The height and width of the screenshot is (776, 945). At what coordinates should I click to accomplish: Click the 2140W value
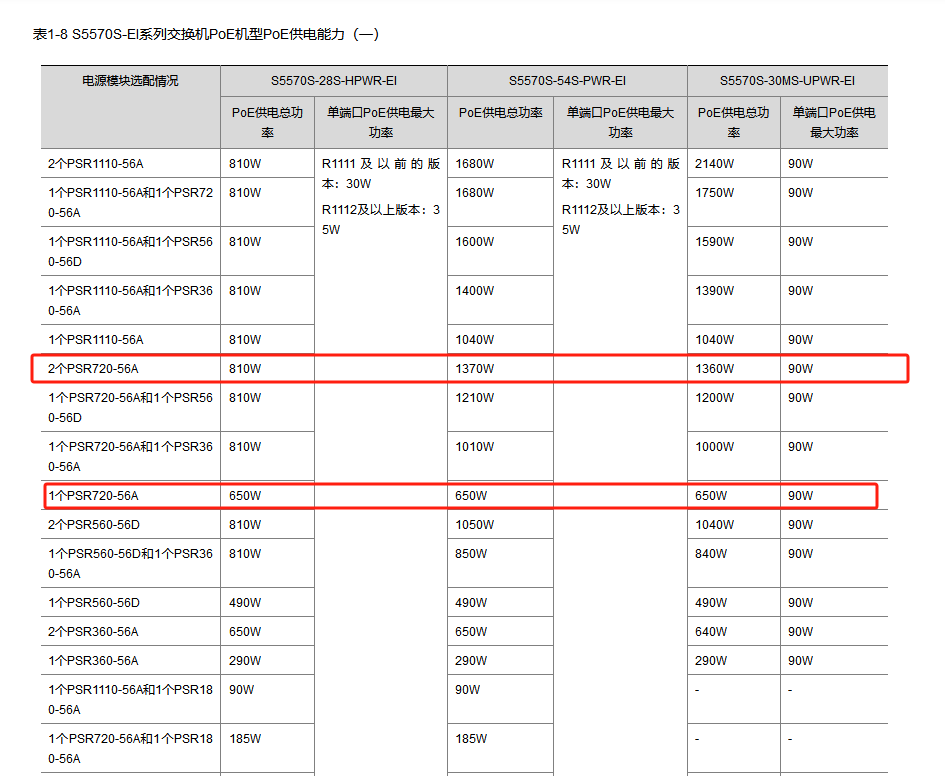point(714,164)
